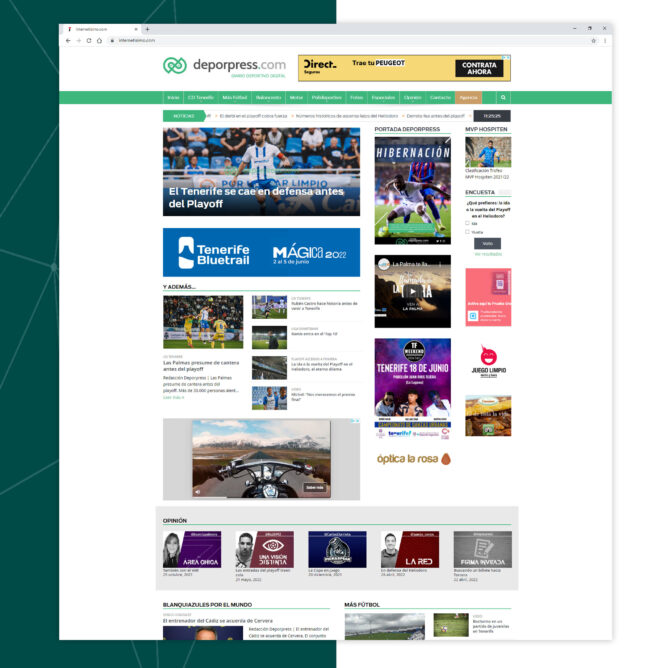
Task: Play the La Palma video
Action: [412, 291]
